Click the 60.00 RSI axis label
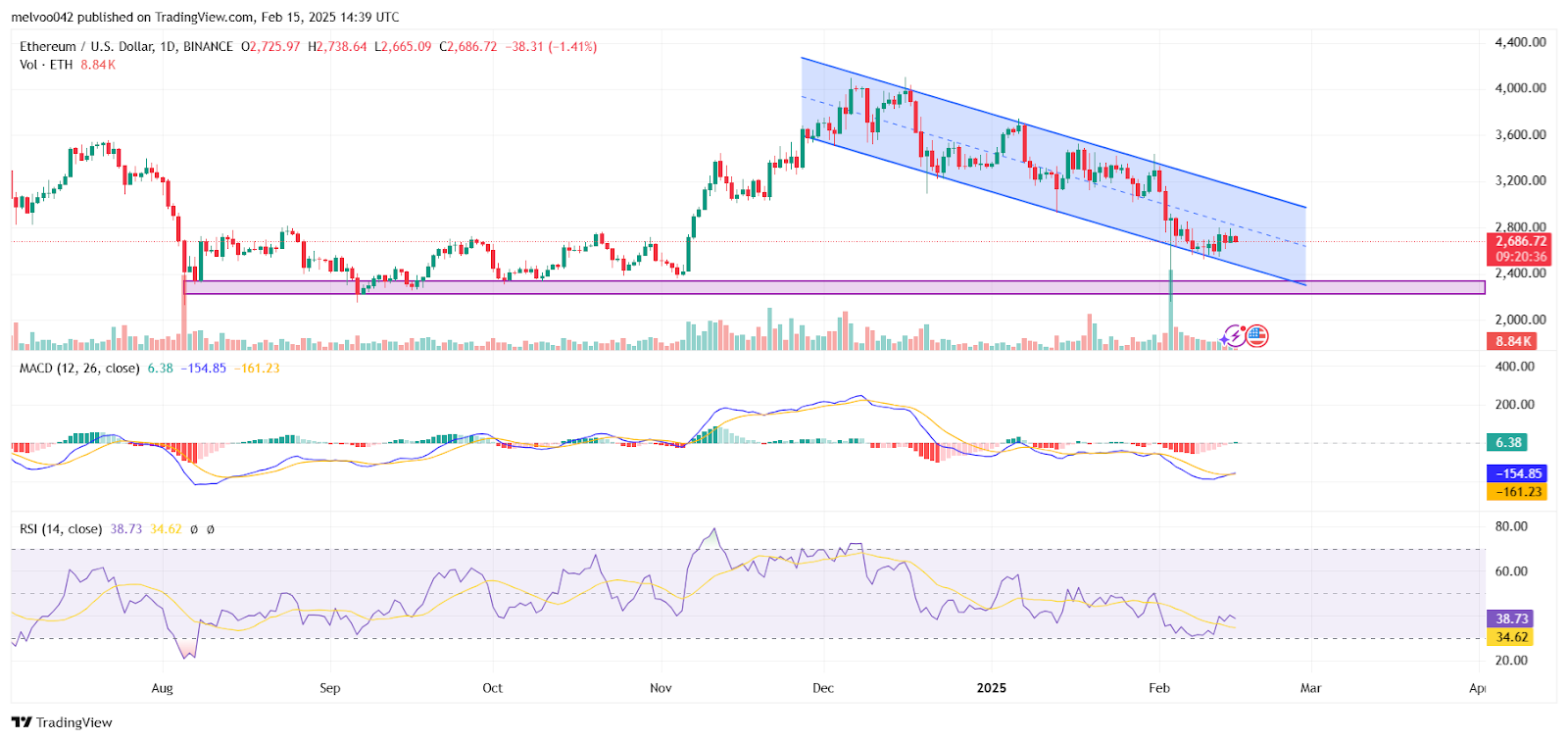This screenshot has width=1568, height=741. pyautogui.click(x=1511, y=571)
